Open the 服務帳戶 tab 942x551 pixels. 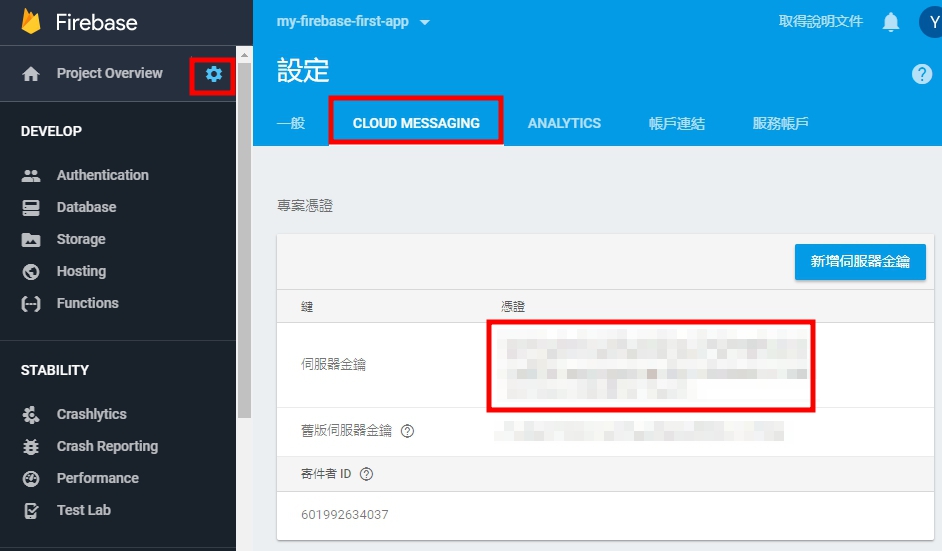click(x=780, y=123)
